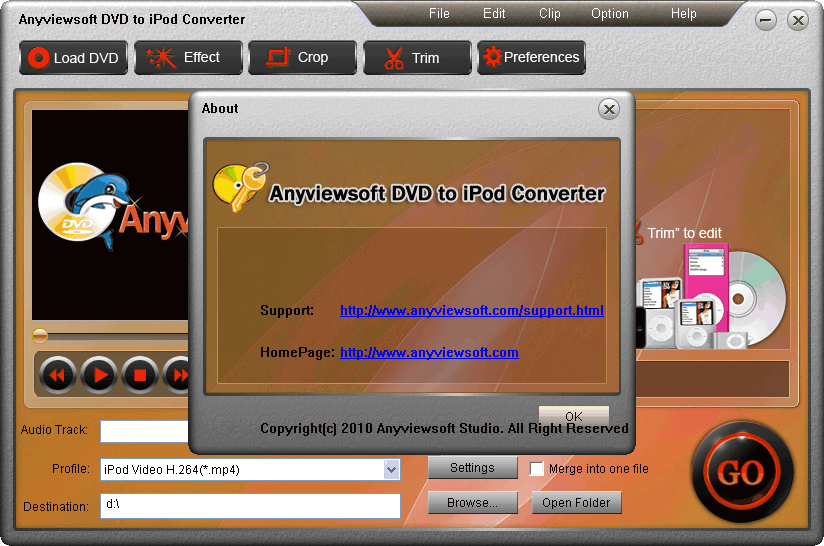Open the Crop tool

pos(303,58)
